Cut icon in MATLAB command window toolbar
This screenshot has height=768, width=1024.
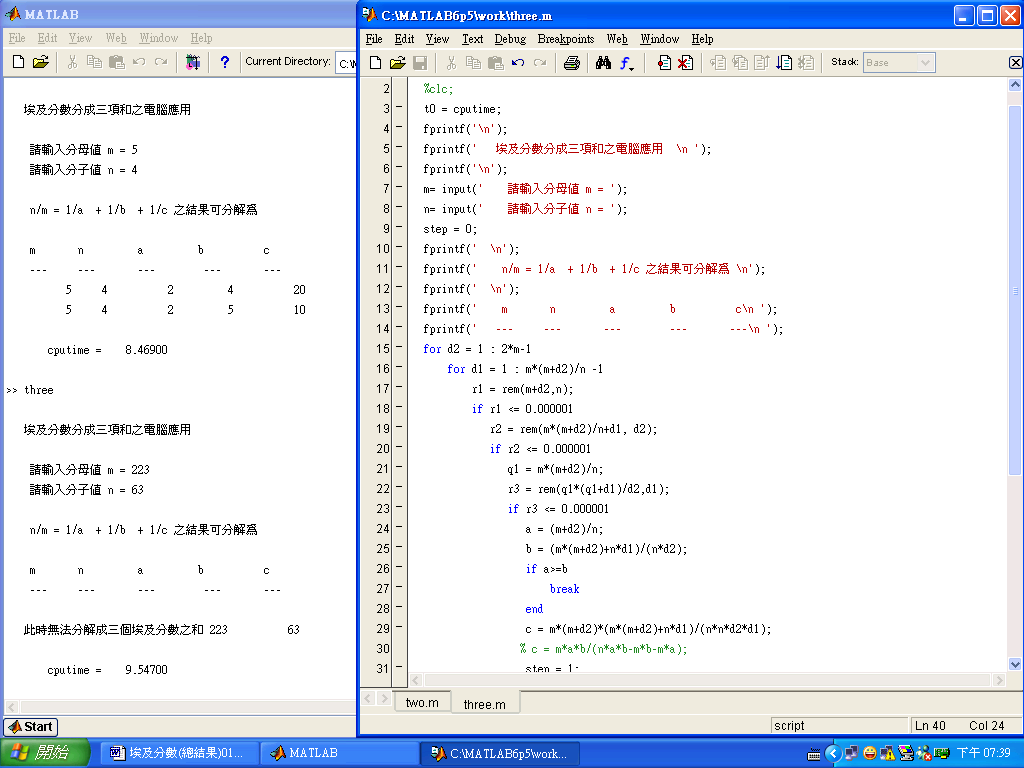[x=72, y=62]
